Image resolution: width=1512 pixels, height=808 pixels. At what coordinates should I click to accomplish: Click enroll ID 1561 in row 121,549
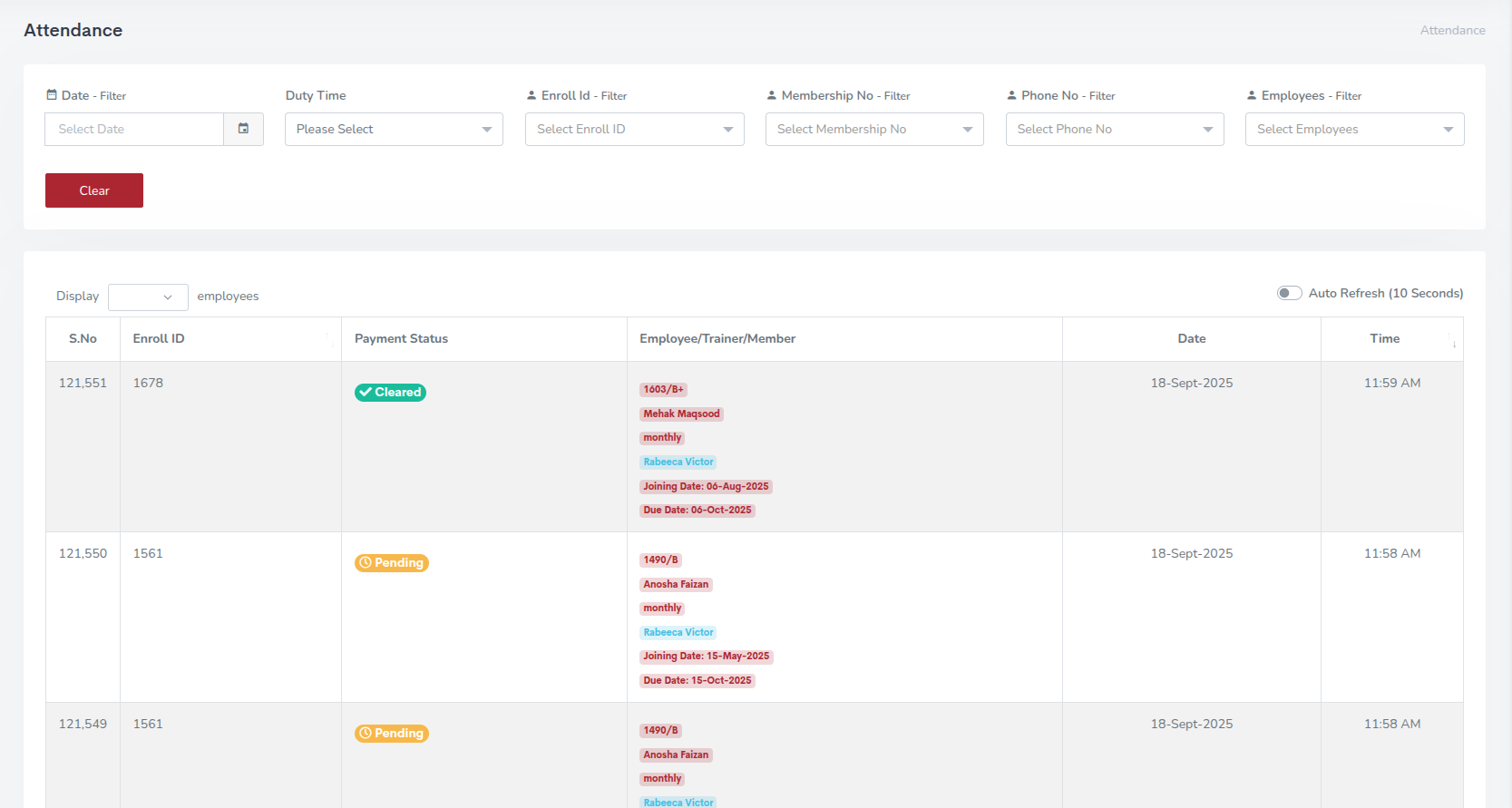tap(148, 724)
